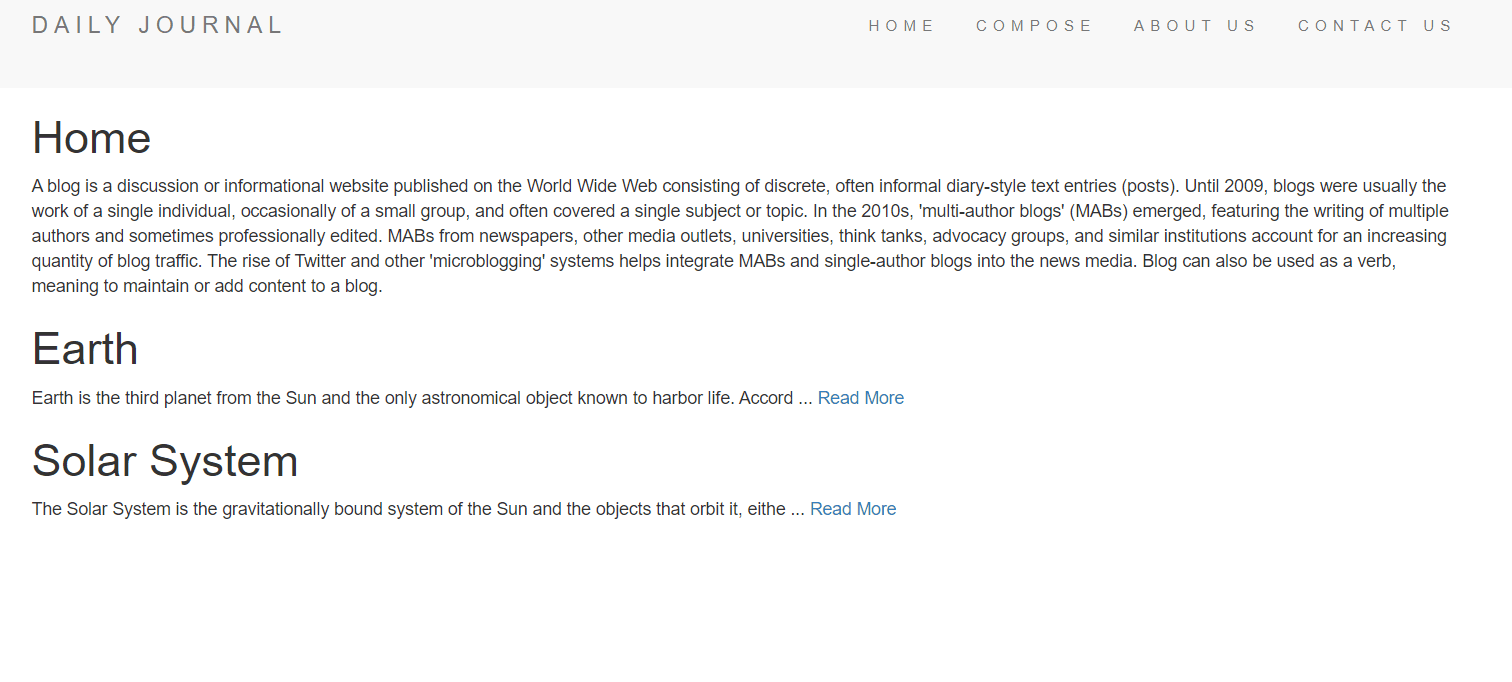The width and height of the screenshot is (1512, 682).
Task: Follow Read More for Solar System post
Action: (x=852, y=509)
